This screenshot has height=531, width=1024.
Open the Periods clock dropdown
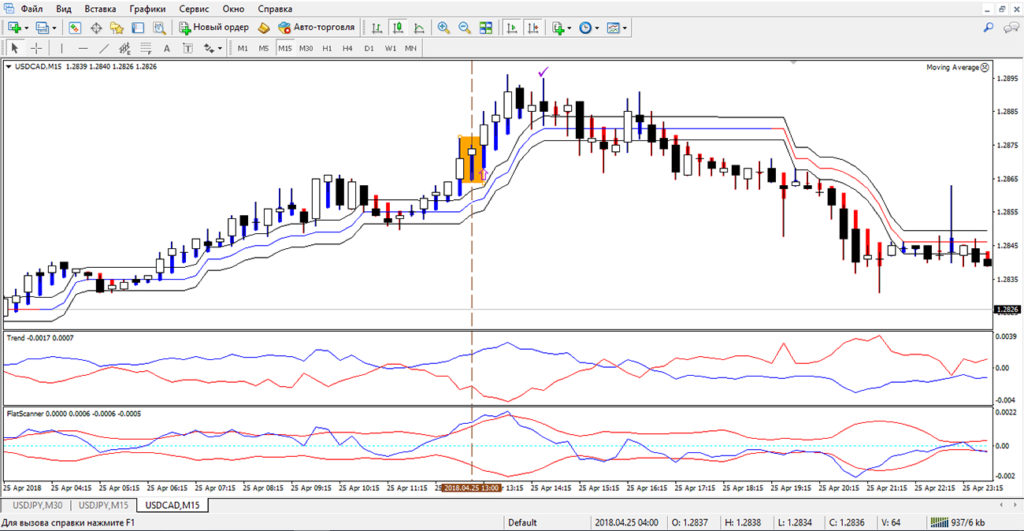pos(589,28)
